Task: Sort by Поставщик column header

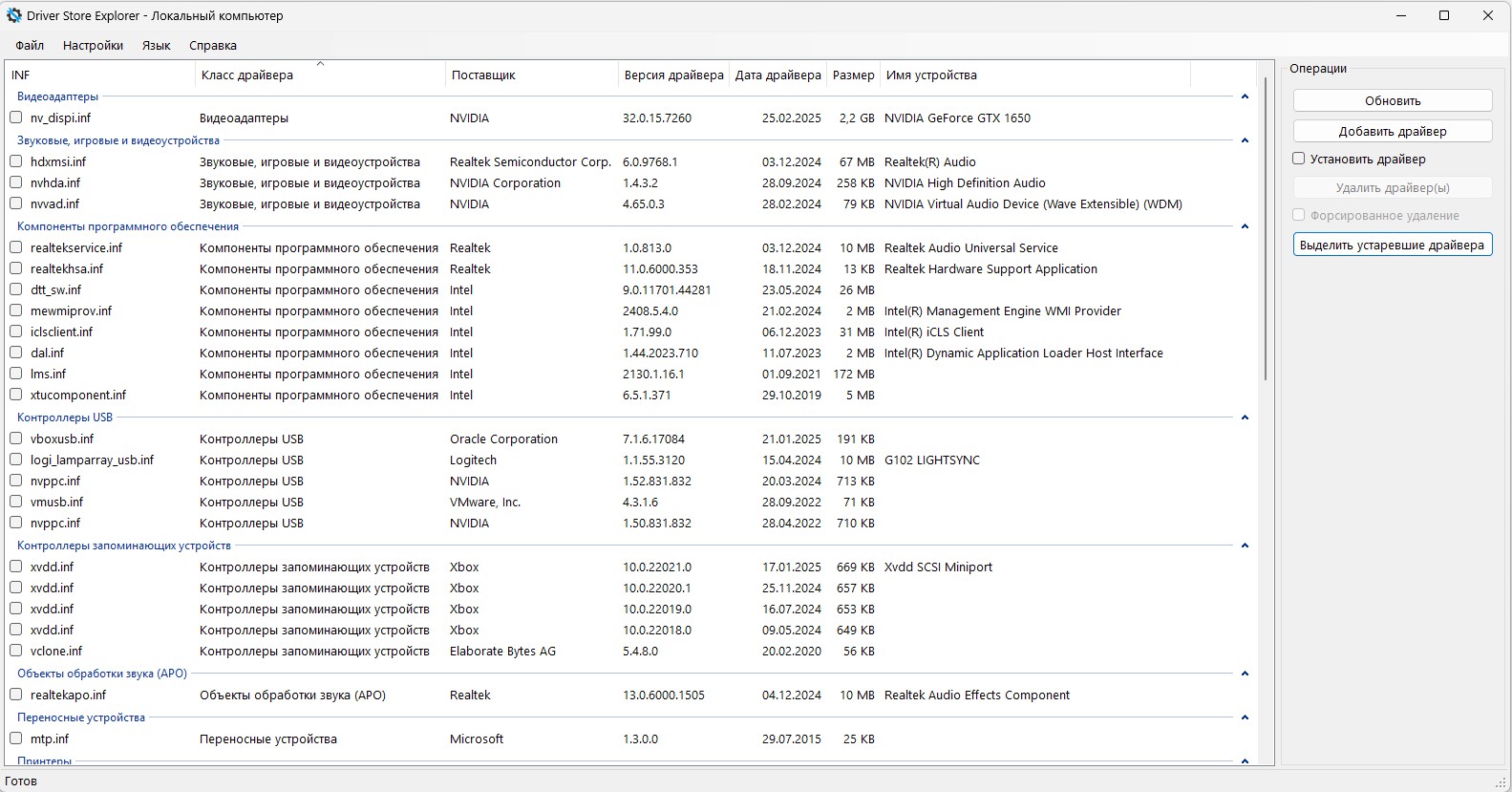Action: click(x=532, y=75)
